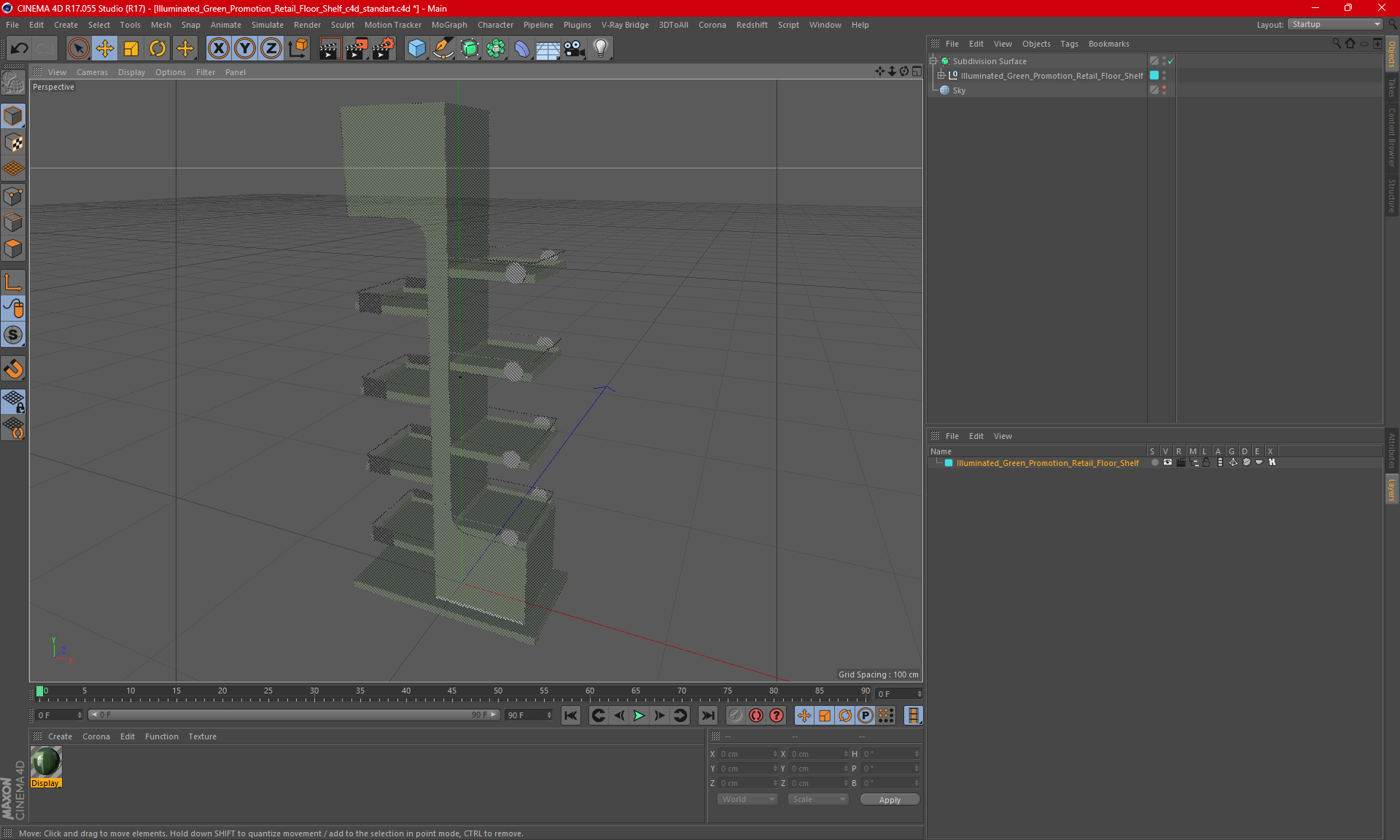Open the viewport Cameras menu
This screenshot has width=1400, height=840.
point(92,72)
